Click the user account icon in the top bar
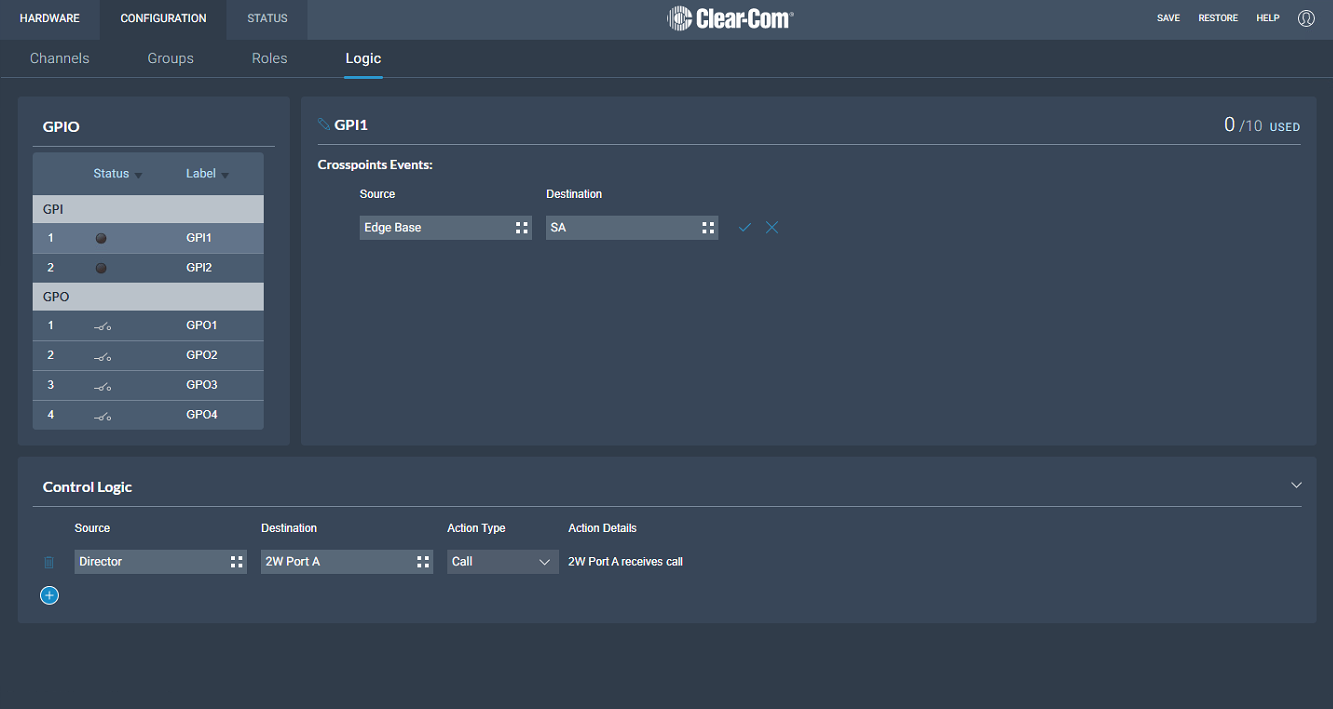Screen dimensions: 1333x709 click(x=1306, y=17)
